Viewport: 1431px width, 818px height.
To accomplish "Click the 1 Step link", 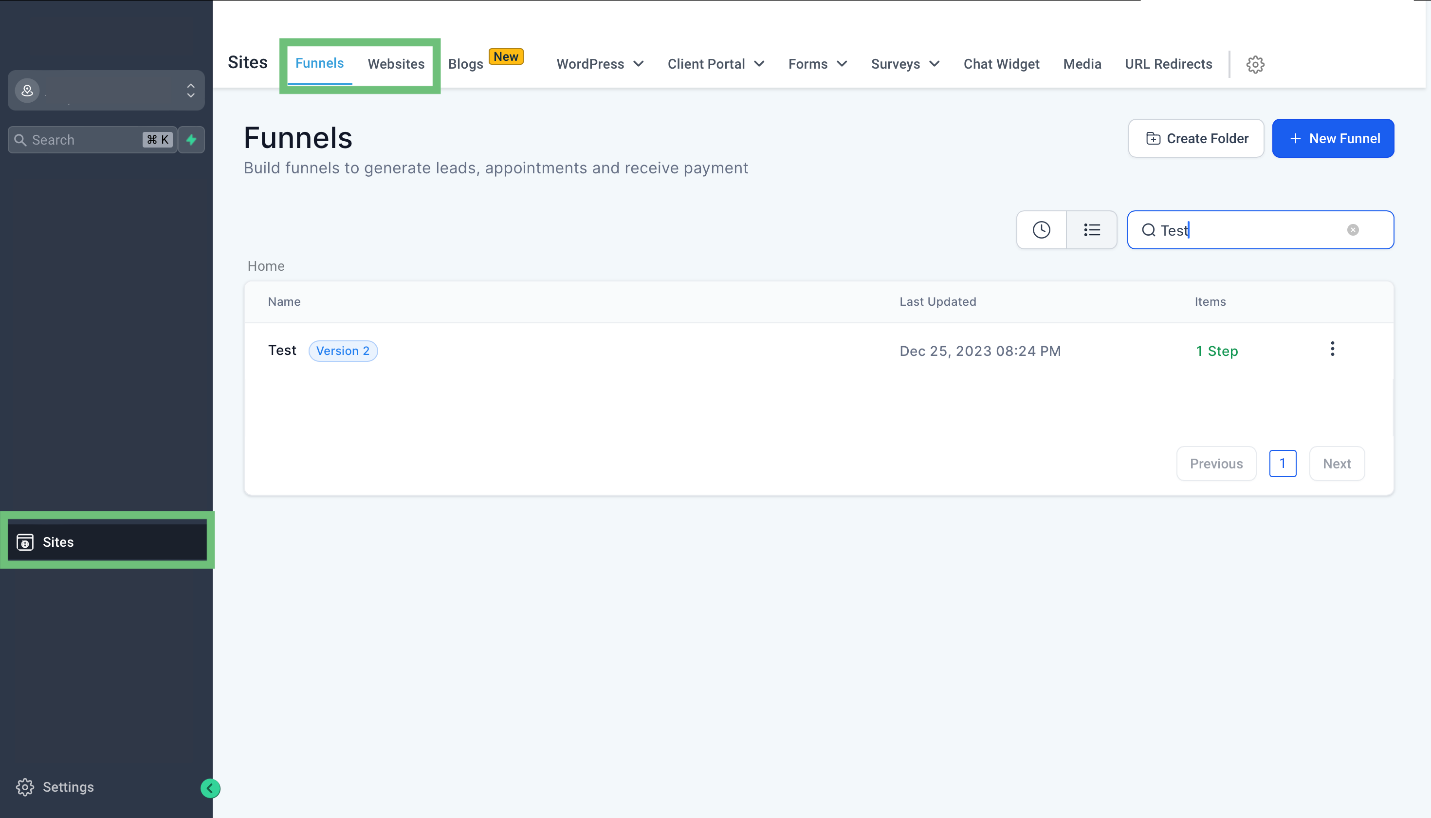I will [1217, 351].
